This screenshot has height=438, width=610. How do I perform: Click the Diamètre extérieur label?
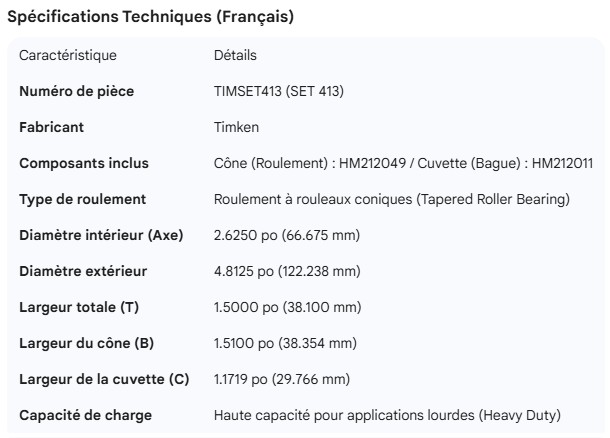pos(84,271)
